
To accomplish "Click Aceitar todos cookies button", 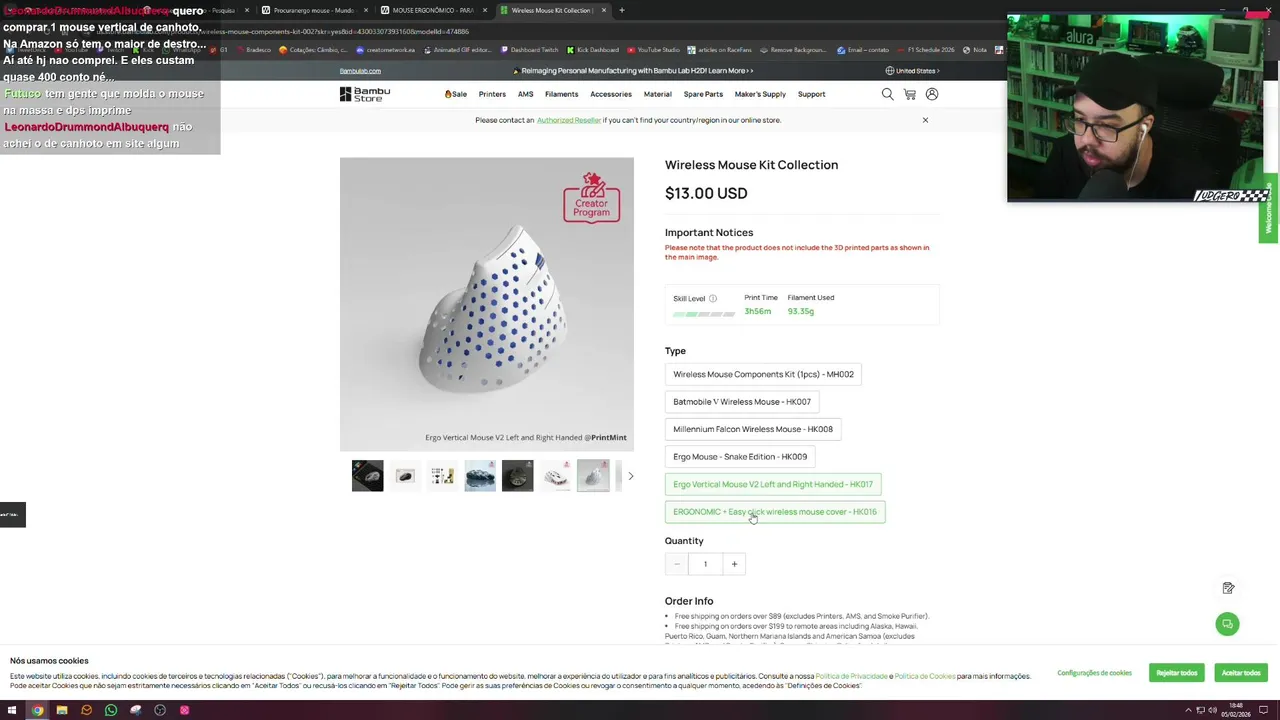I will click(1241, 673).
